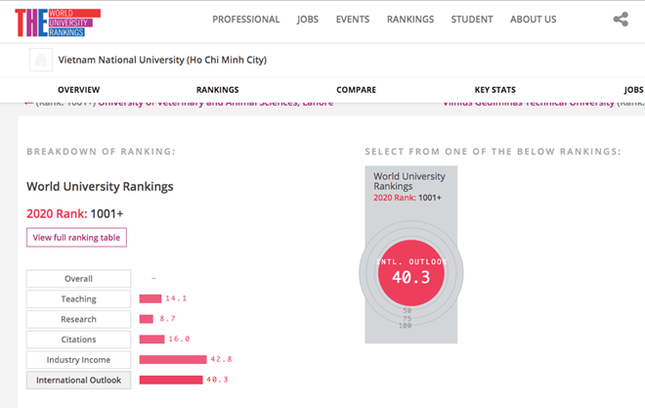Screen dimensions: 645x408
Task: Open the Professional menu
Action: coord(246,19)
